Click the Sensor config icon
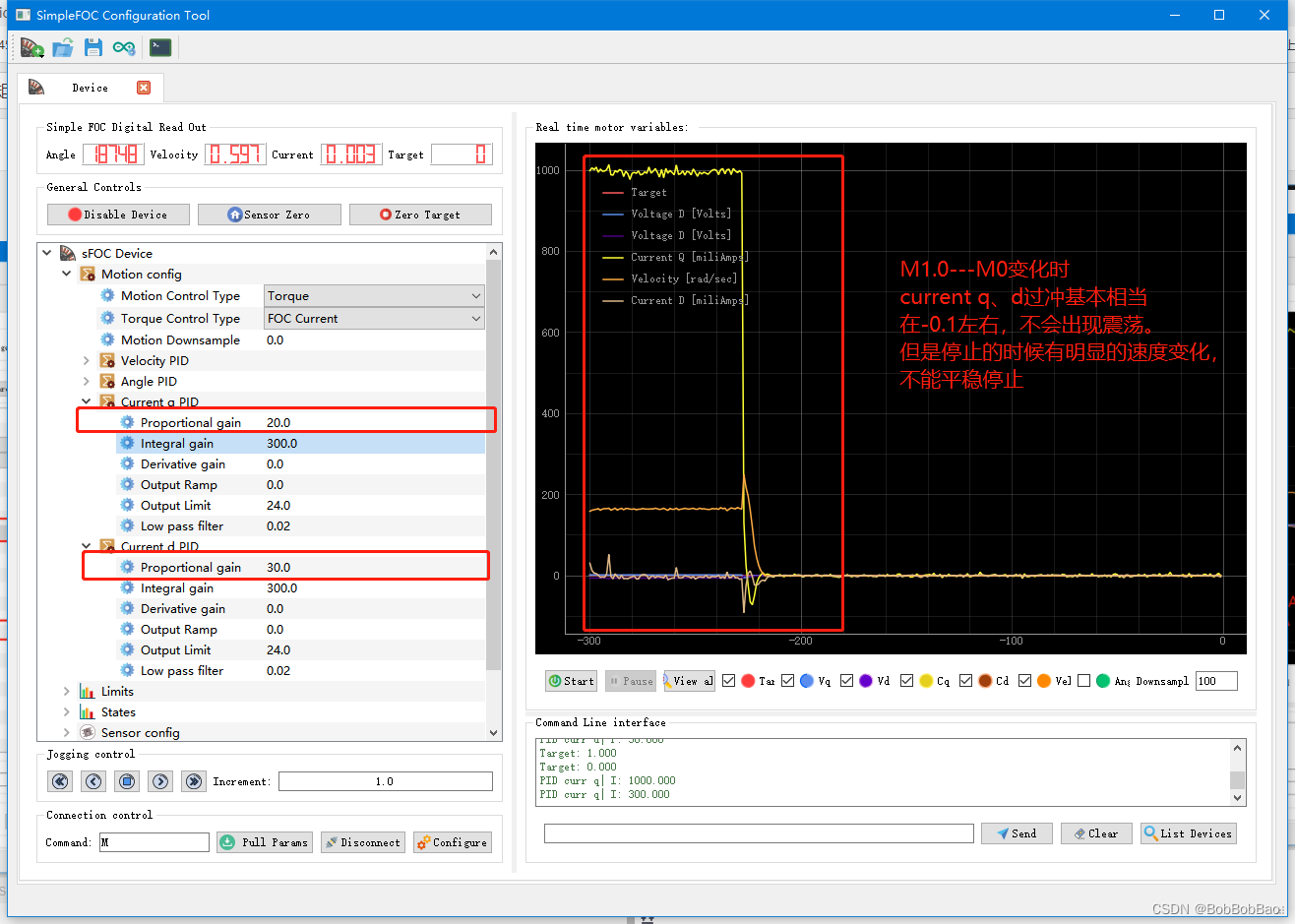Screen dimensions: 1295x924 click(88, 733)
